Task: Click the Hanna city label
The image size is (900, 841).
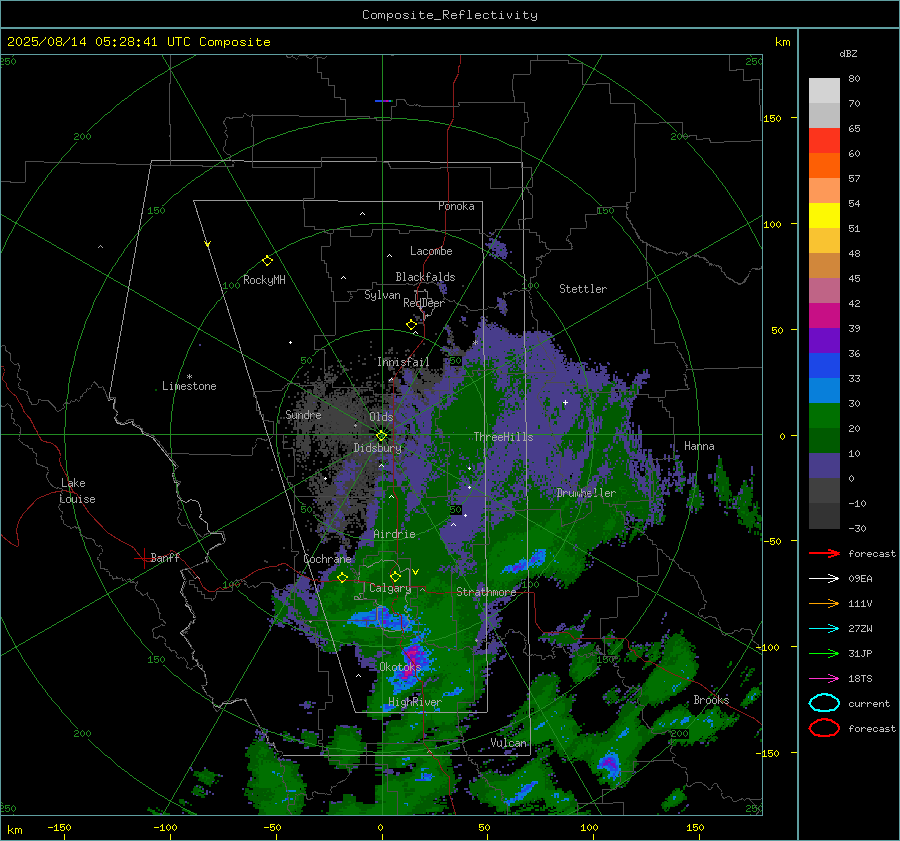Action: [x=699, y=446]
